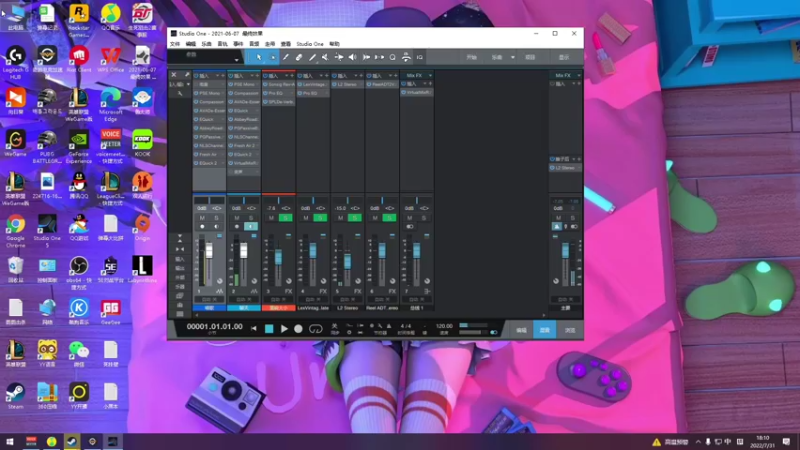This screenshot has height=450, width=800.
Task: Click the Record button in transport
Action: coord(298,329)
